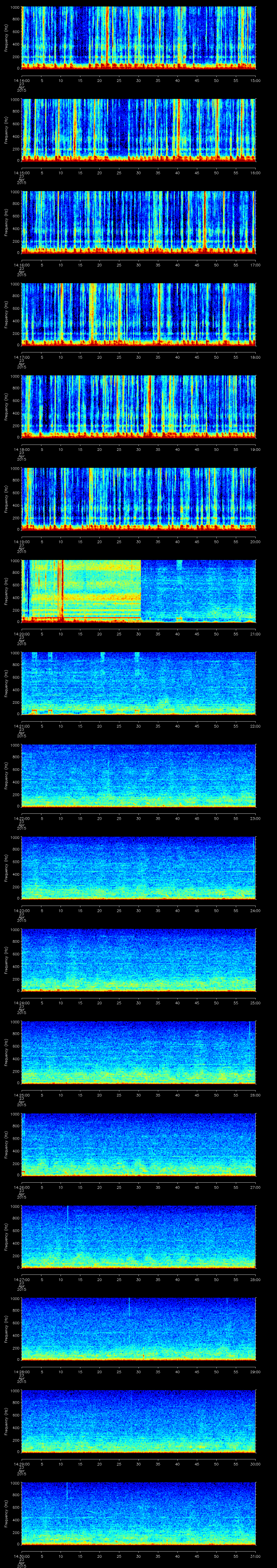Click the 15:00 end time label
The width and height of the screenshot is (277, 1568).
point(255,80)
